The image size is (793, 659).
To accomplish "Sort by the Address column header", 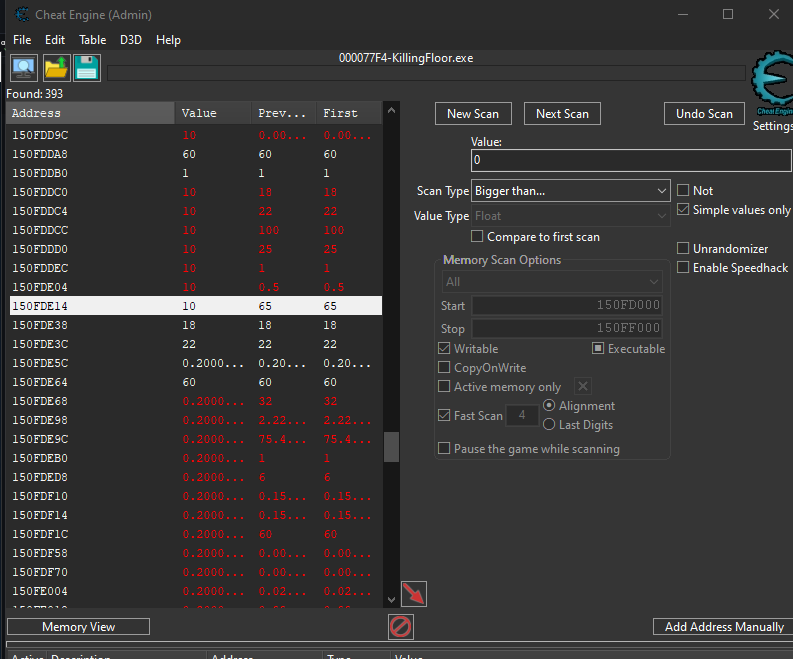I will 91,113.
